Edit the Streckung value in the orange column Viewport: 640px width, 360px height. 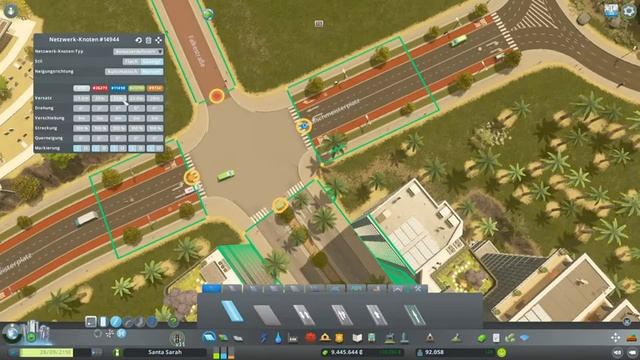[x=155, y=128]
